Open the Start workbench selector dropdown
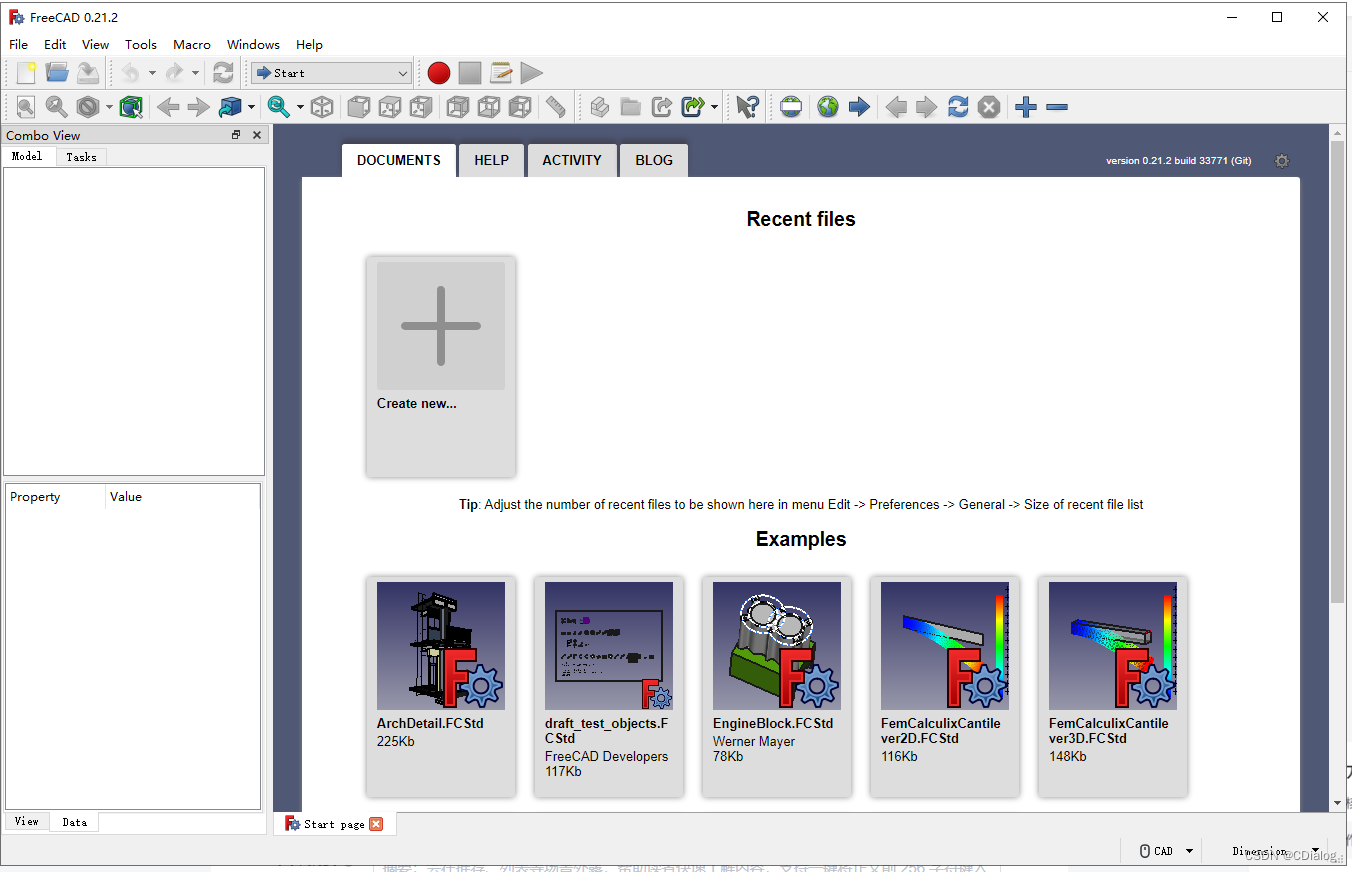 click(332, 73)
